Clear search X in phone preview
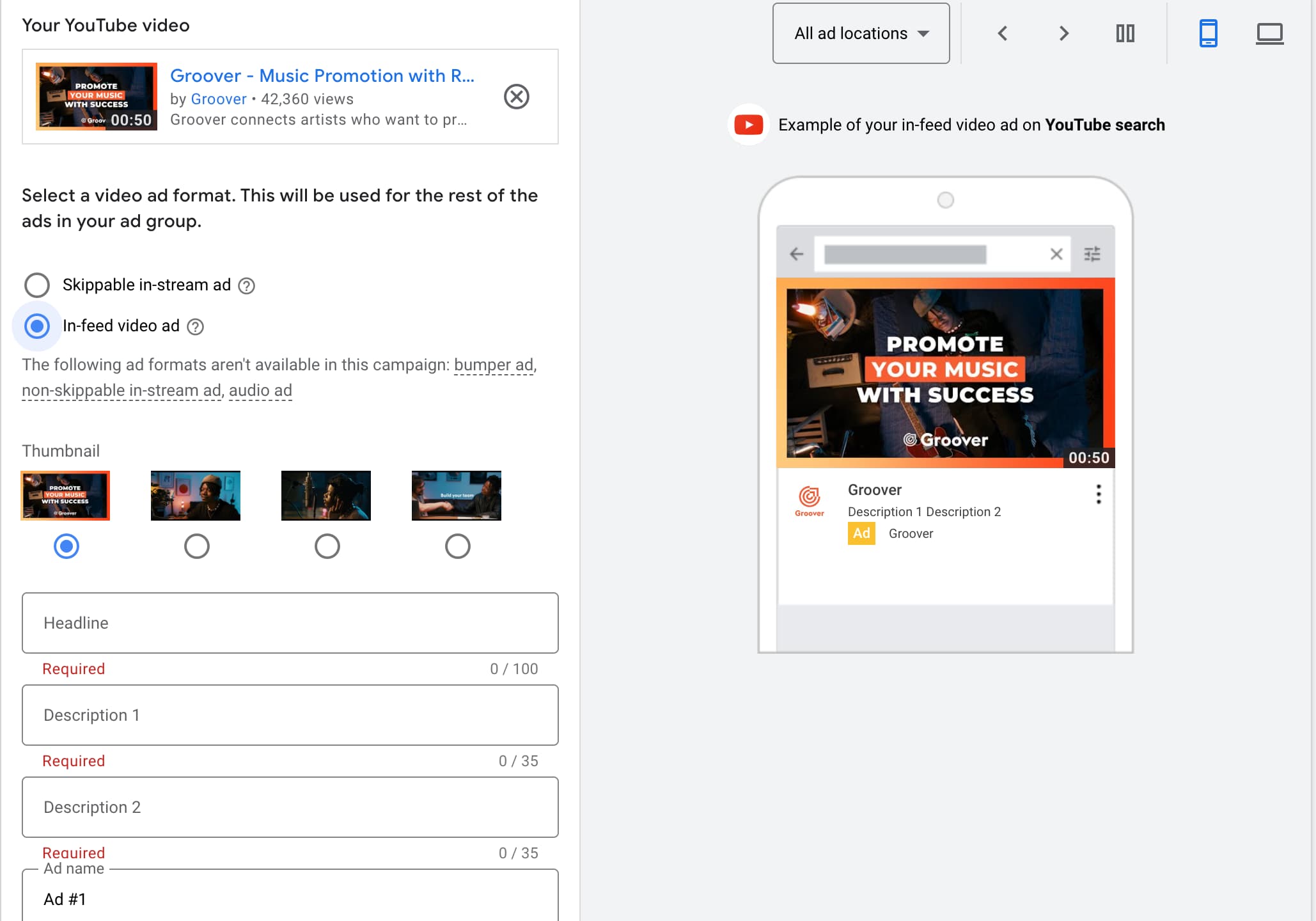 tap(1056, 254)
